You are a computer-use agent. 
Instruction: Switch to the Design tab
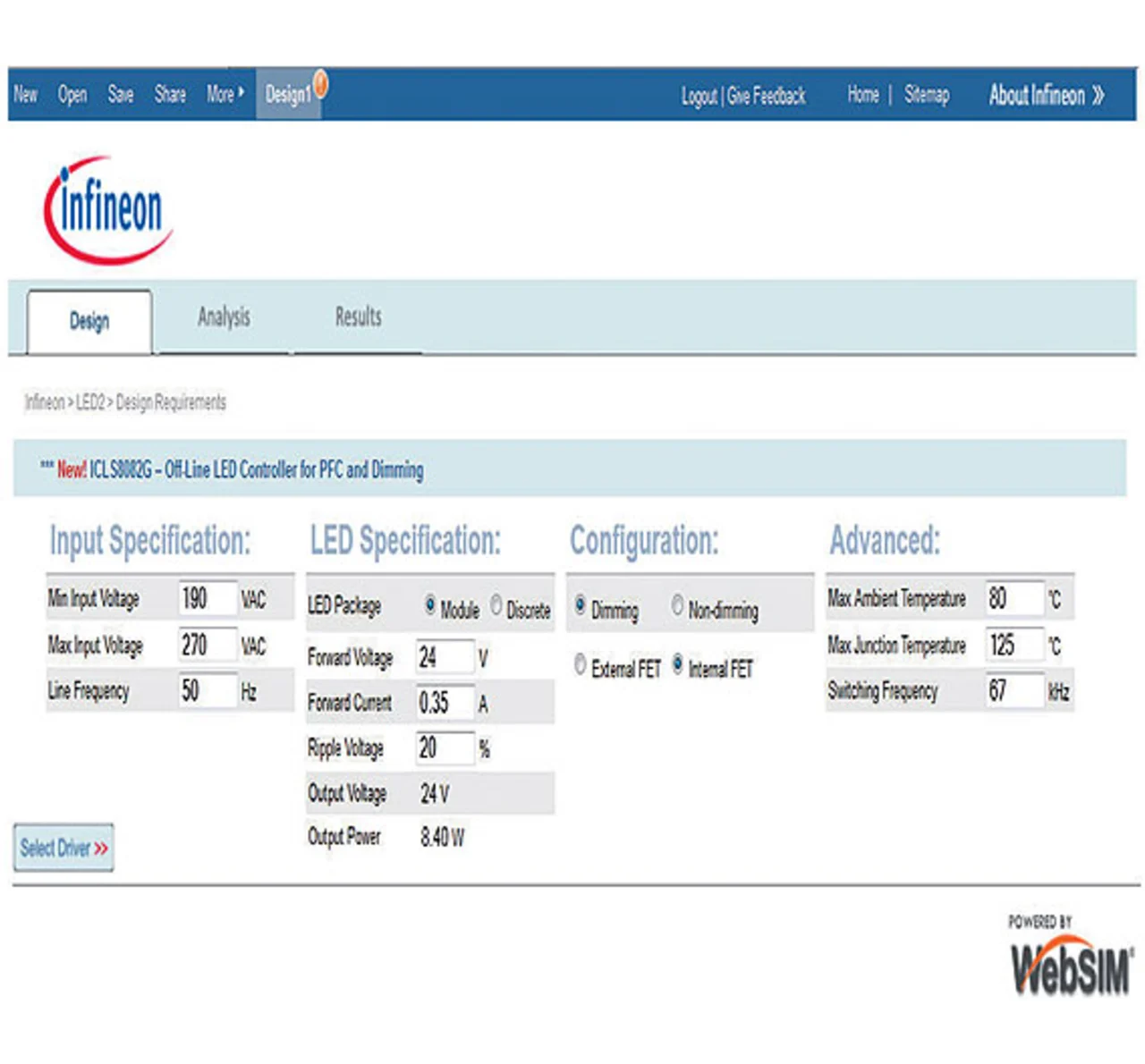coord(89,321)
